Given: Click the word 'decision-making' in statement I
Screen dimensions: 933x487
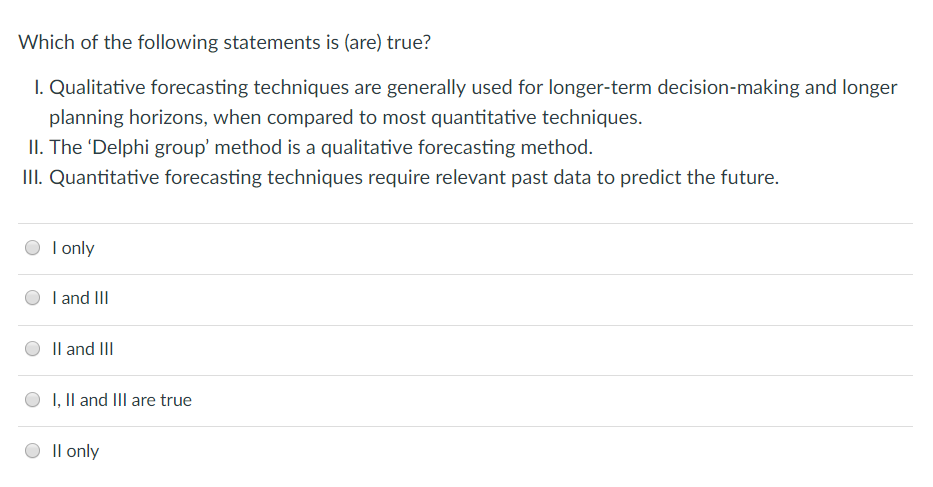Looking at the screenshot, I should (x=728, y=88).
